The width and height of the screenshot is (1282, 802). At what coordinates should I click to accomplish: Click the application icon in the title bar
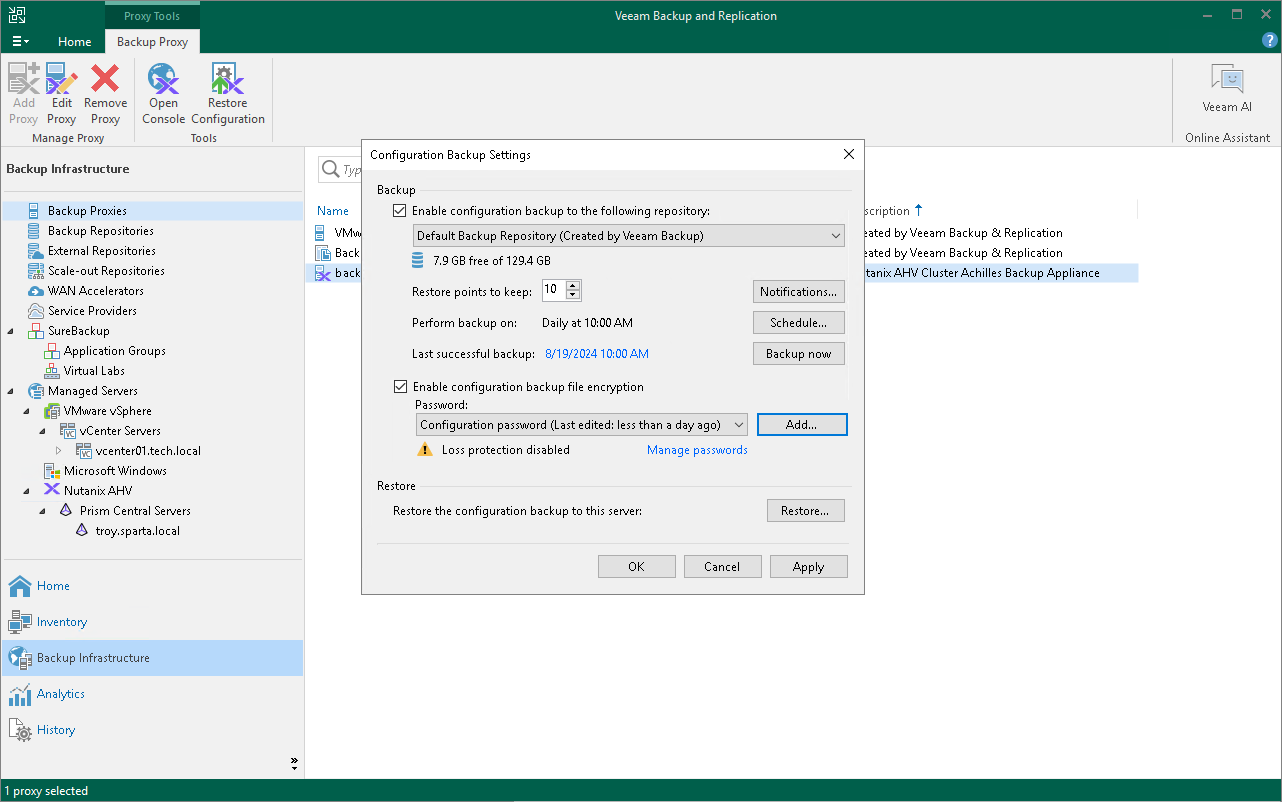(x=17, y=15)
